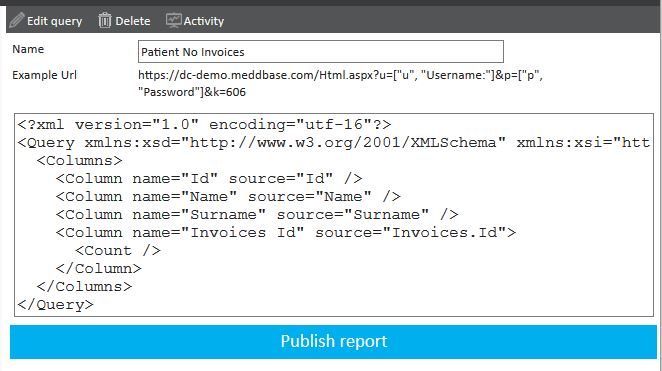This screenshot has width=662, height=371.
Task: Click the trash can icon for Delete
Action: (105, 20)
